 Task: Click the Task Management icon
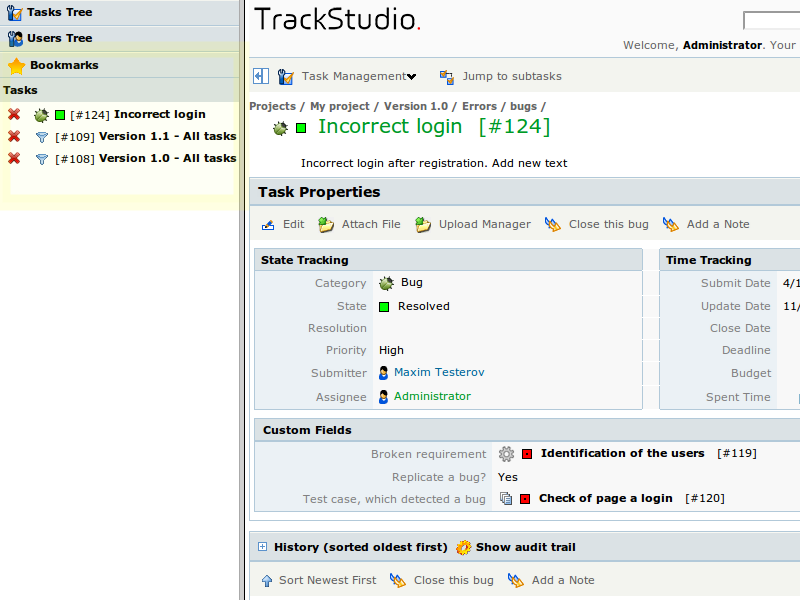click(x=286, y=77)
